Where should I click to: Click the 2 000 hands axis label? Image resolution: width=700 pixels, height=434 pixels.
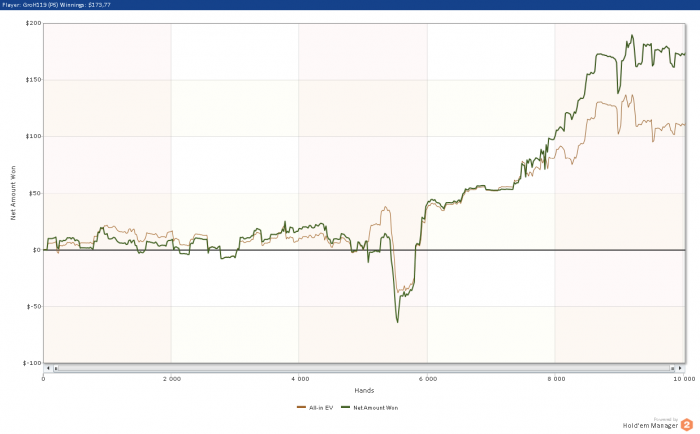click(x=172, y=379)
